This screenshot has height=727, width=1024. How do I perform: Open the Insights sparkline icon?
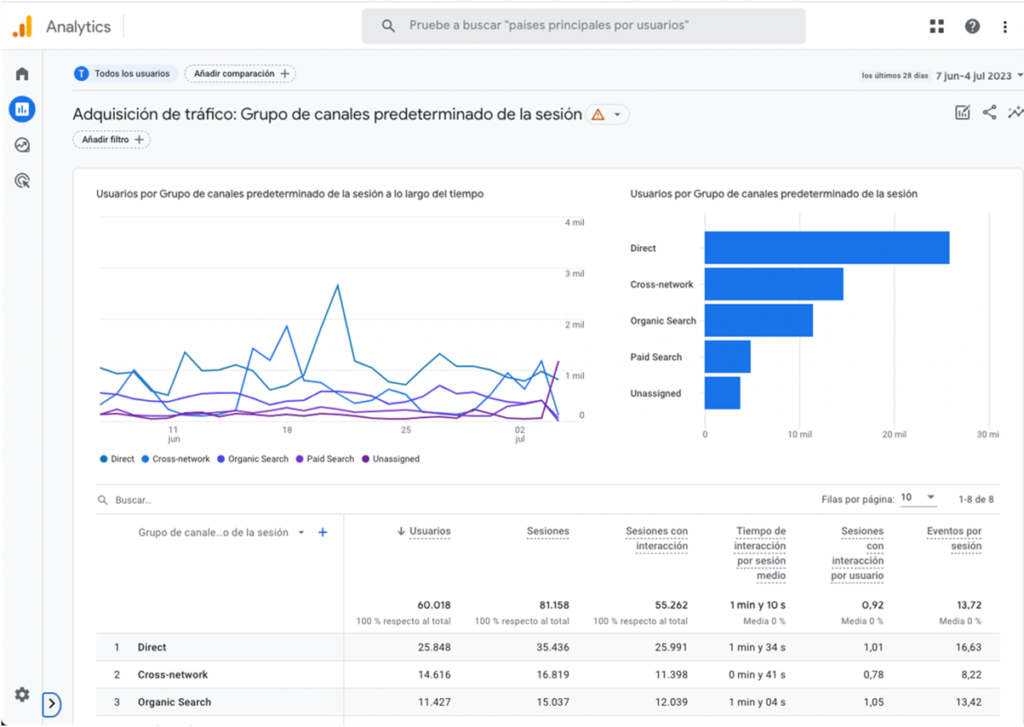tap(1015, 113)
